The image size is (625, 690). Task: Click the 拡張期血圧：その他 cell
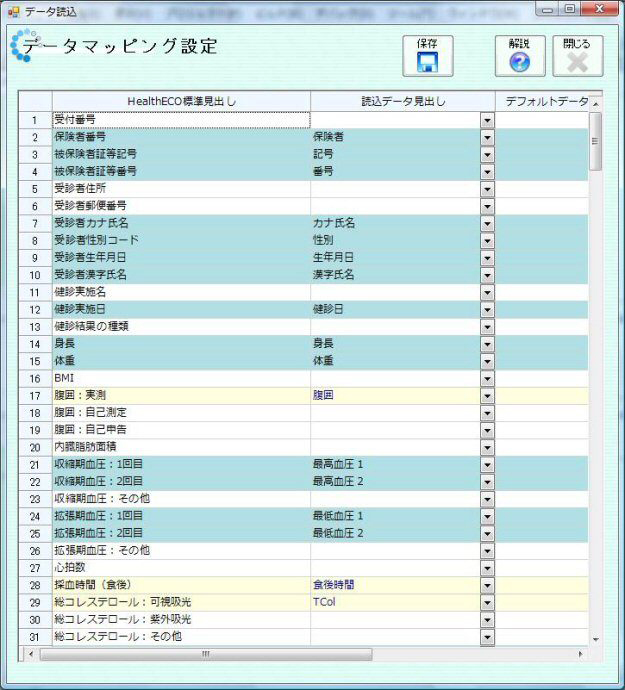181,551
